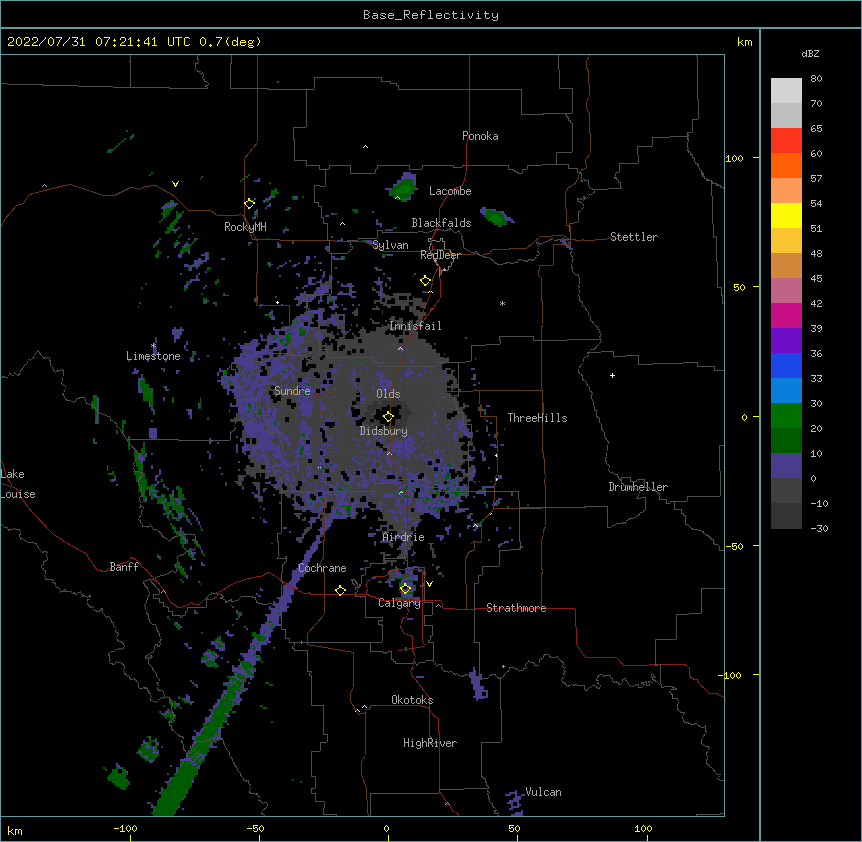Select the Vulcan label
This screenshot has height=842, width=862.
[x=543, y=792]
